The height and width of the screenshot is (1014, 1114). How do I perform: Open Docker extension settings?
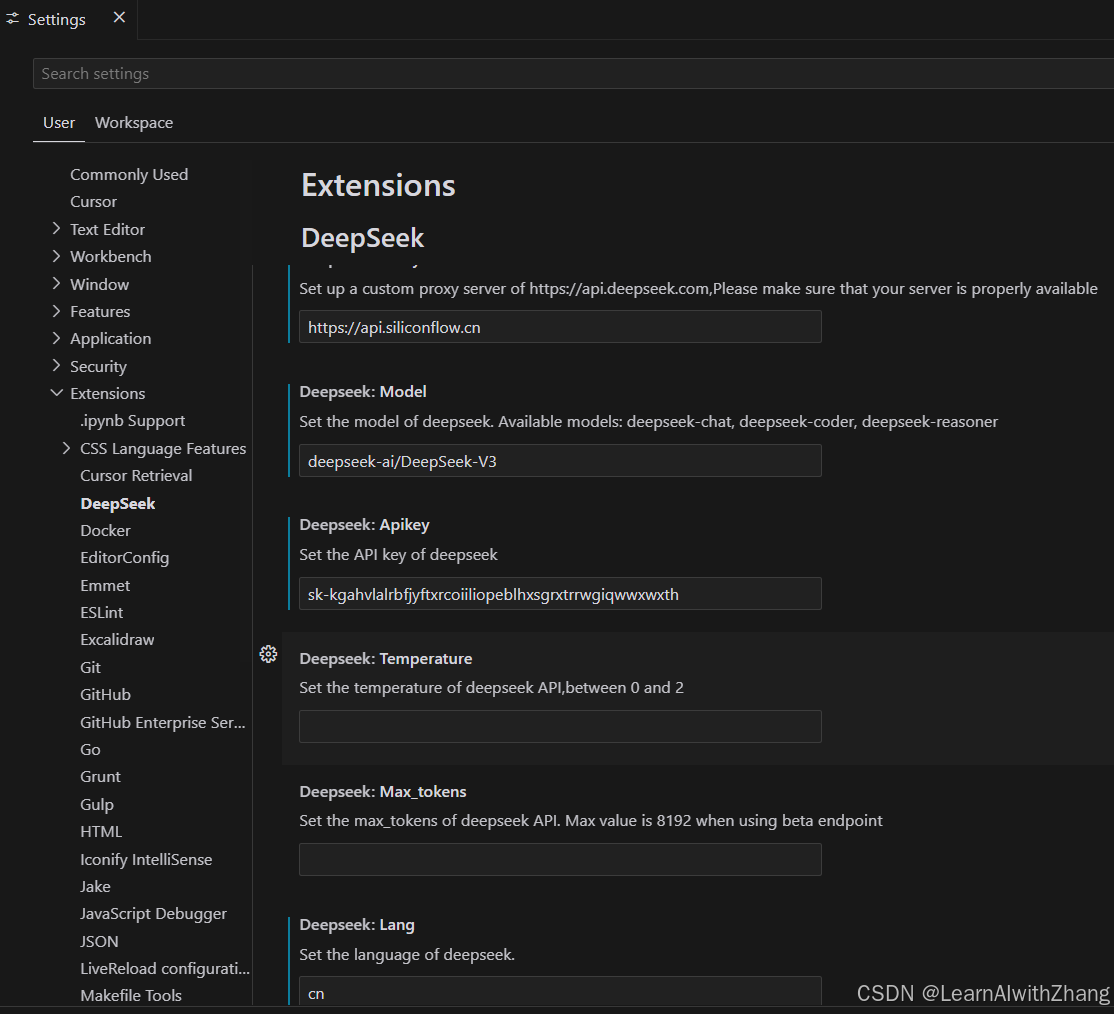[105, 531]
